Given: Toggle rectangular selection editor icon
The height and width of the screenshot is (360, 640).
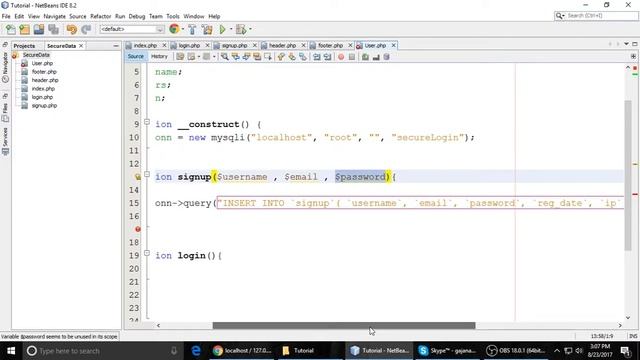Looking at the screenshot, I should (268, 57).
